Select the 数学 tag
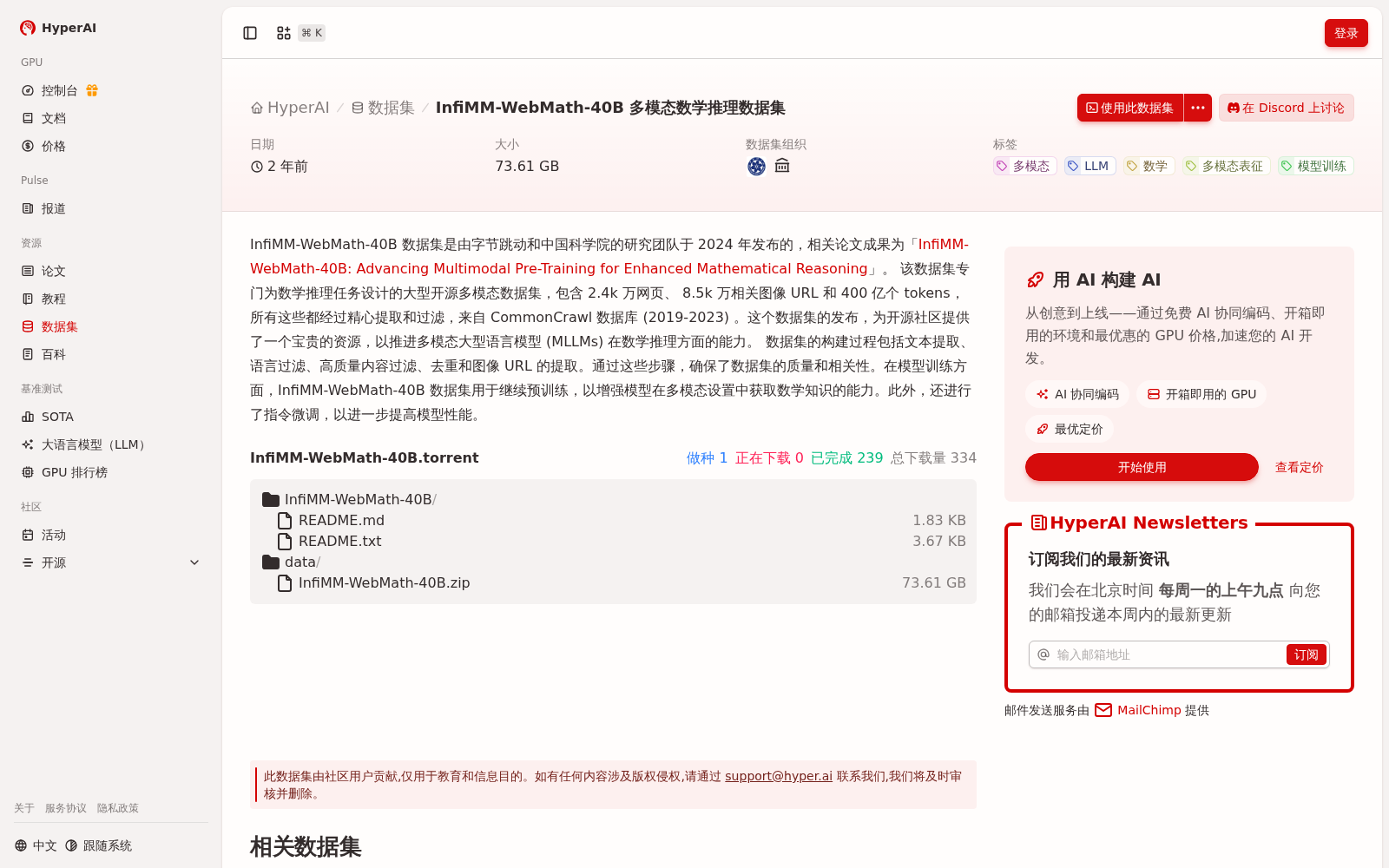The image size is (1389, 868). [x=1149, y=166]
